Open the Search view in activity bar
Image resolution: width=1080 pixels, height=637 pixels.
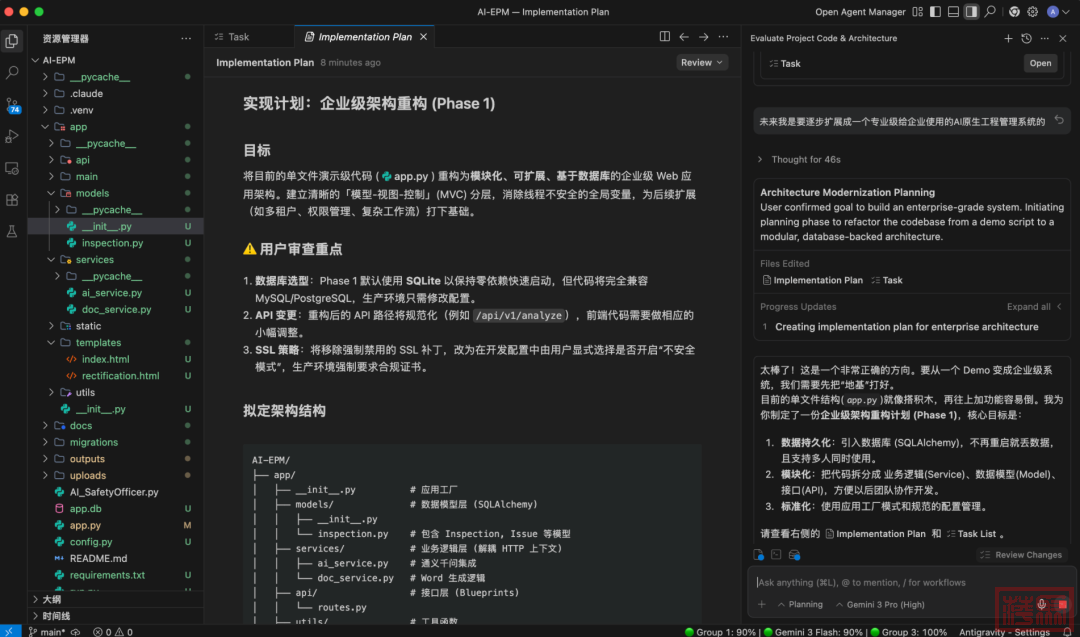click(x=12, y=73)
